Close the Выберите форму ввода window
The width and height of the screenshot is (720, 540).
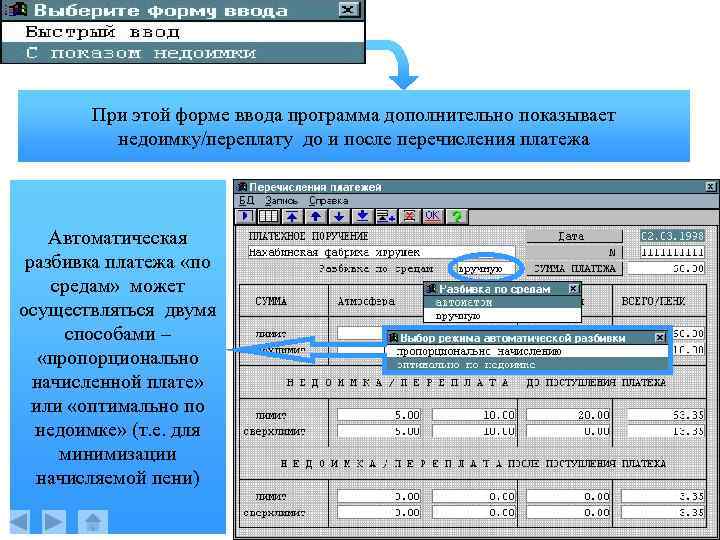[x=349, y=10]
